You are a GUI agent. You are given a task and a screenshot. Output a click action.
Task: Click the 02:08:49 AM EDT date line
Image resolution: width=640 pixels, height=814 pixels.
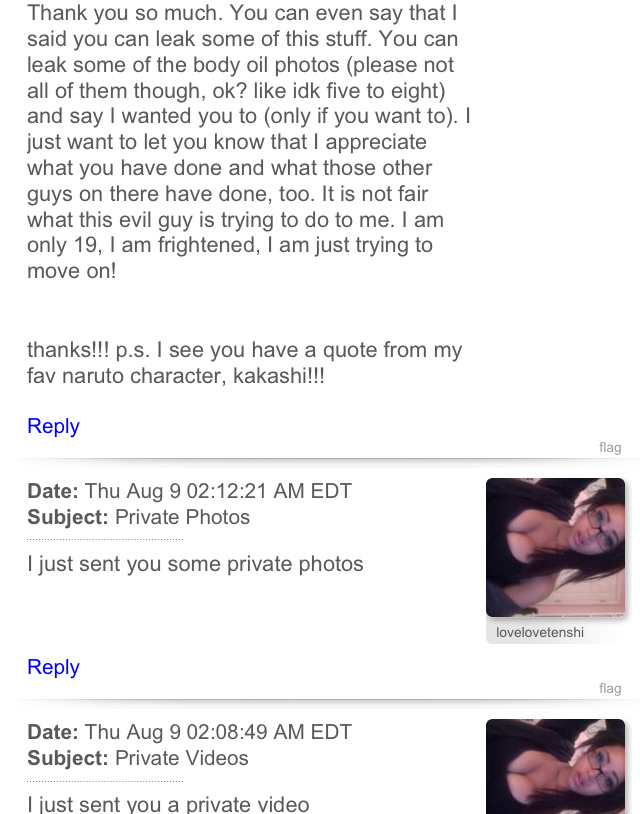(x=218, y=732)
